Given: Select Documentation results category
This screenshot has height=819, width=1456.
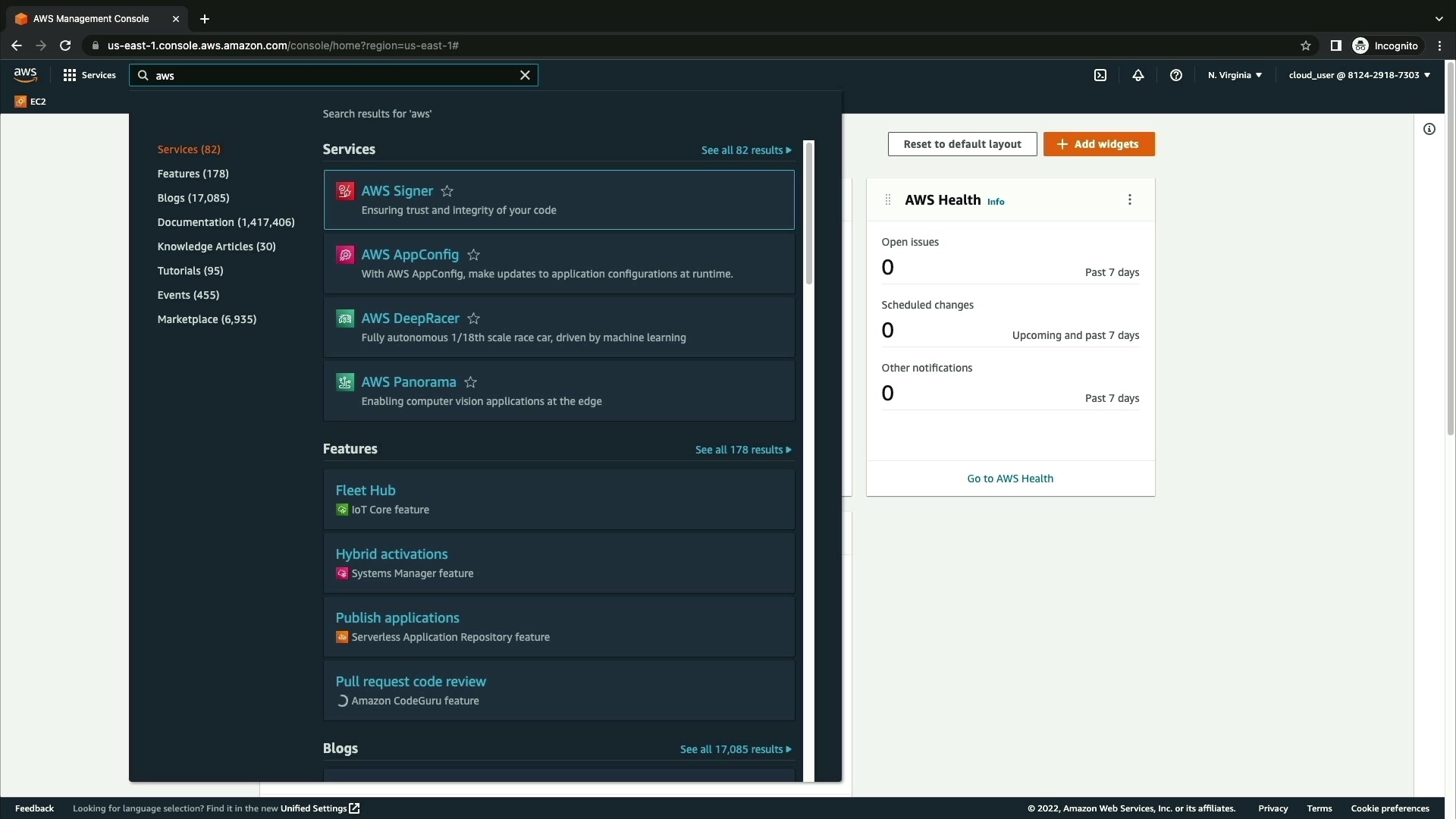Looking at the screenshot, I should point(226,222).
